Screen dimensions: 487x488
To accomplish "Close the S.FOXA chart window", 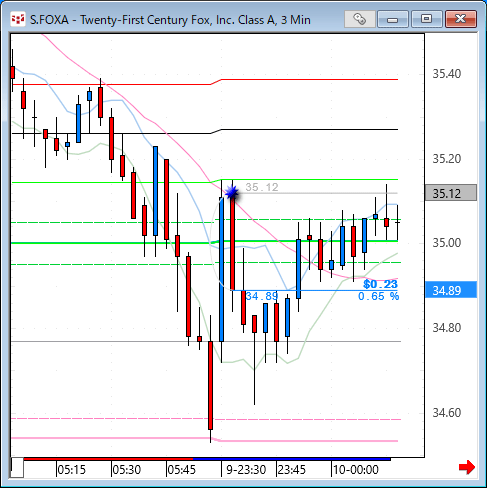I will click(461, 19).
